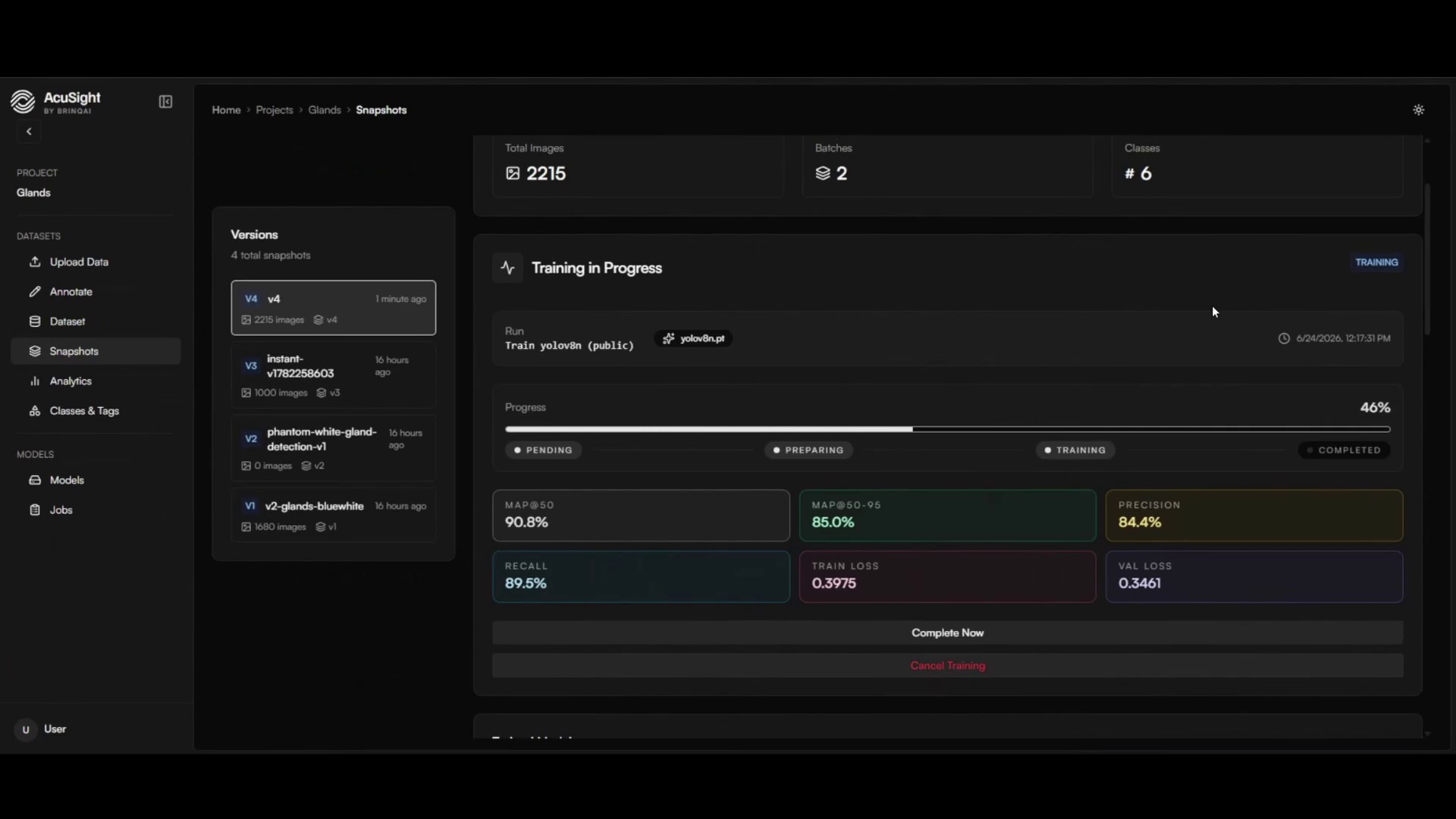Image resolution: width=1456 pixels, height=819 pixels.
Task: Click the vertical scrollbar thumb
Action: tap(1428, 259)
